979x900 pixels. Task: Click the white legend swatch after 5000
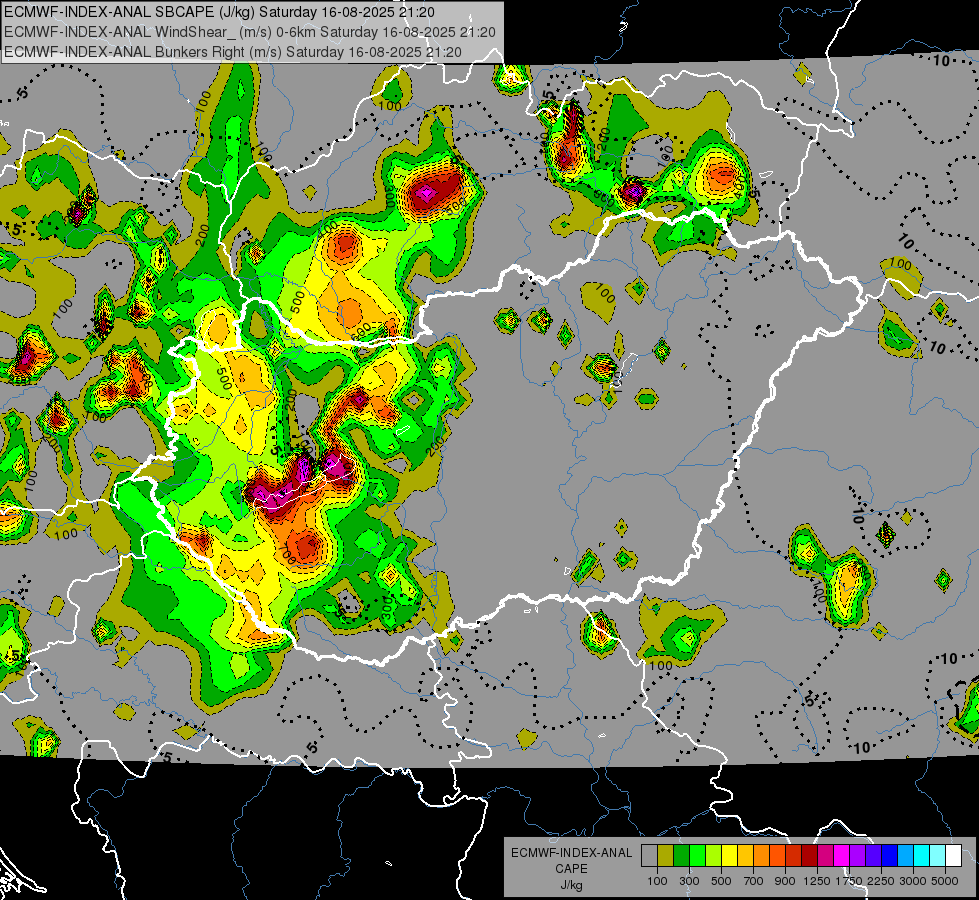(954, 856)
